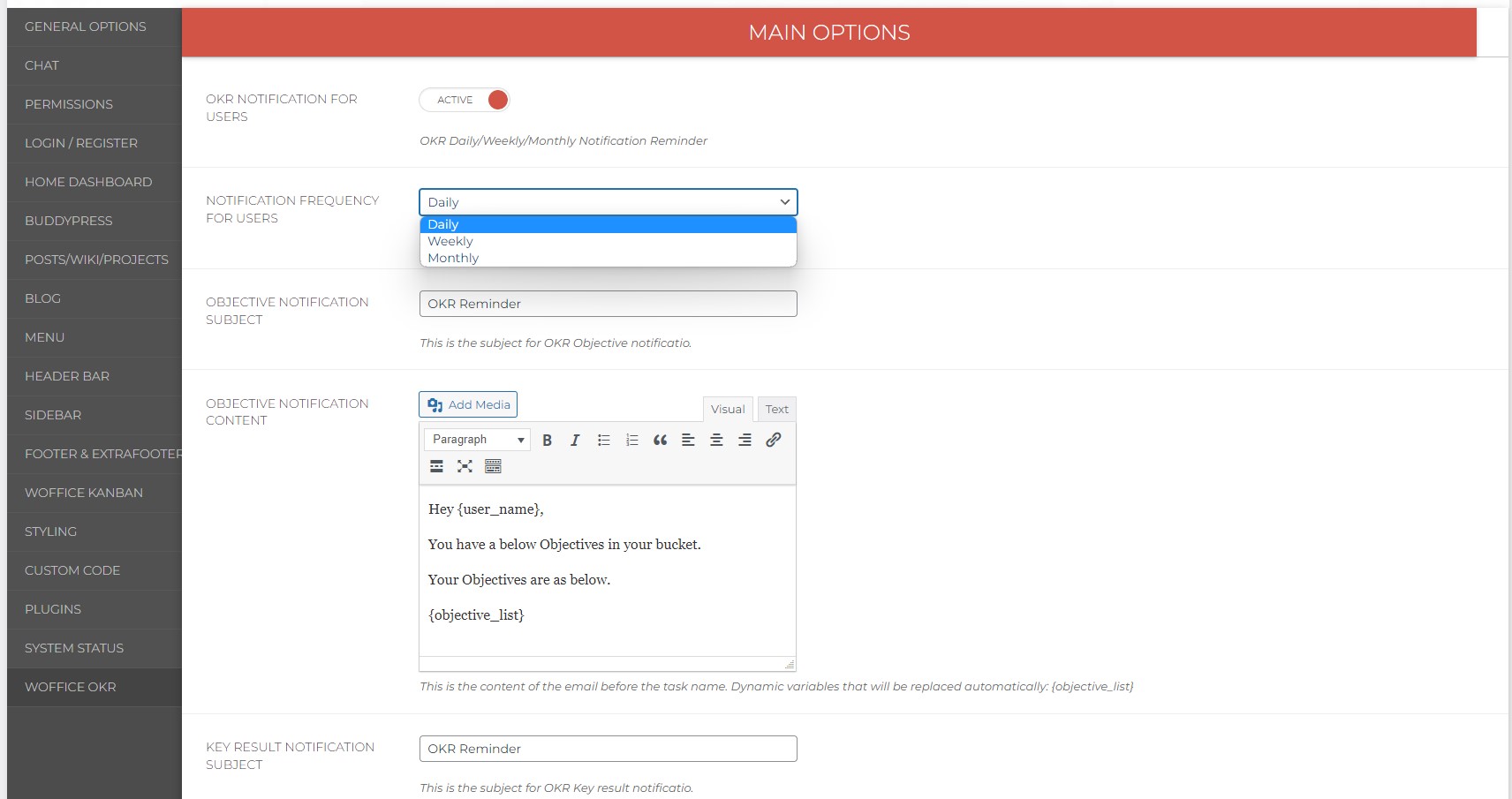Viewport: 1512px width, 799px height.
Task: Insert a blockquote
Action: coord(660,440)
